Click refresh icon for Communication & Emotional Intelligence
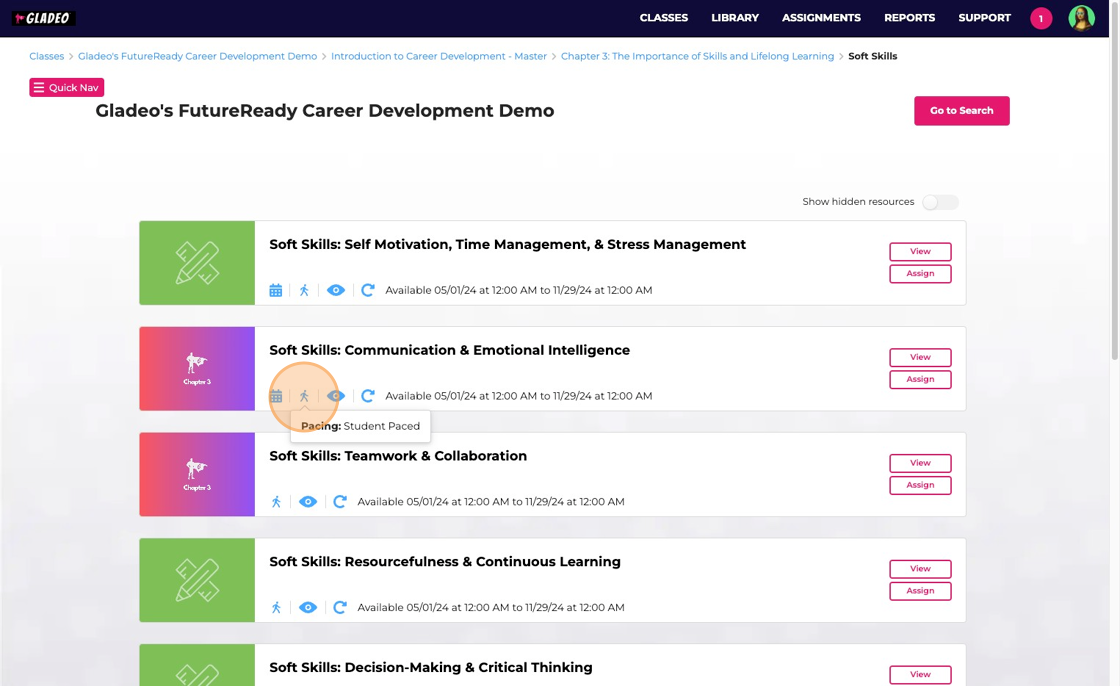1120x686 pixels. [368, 396]
